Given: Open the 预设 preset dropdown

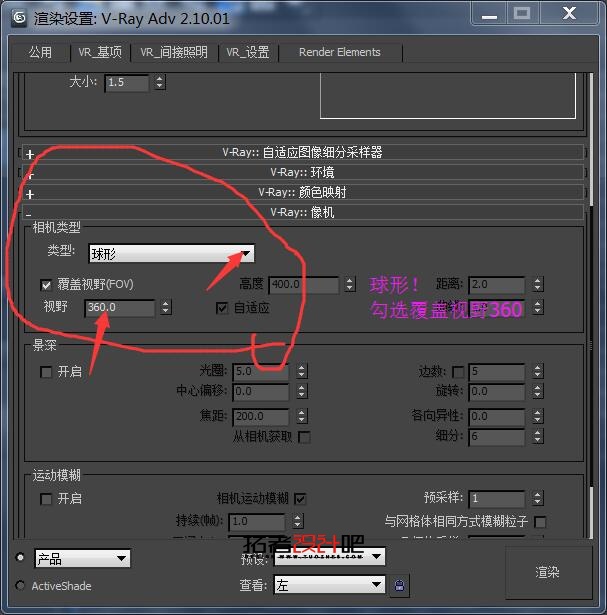Looking at the screenshot, I should click(329, 556).
